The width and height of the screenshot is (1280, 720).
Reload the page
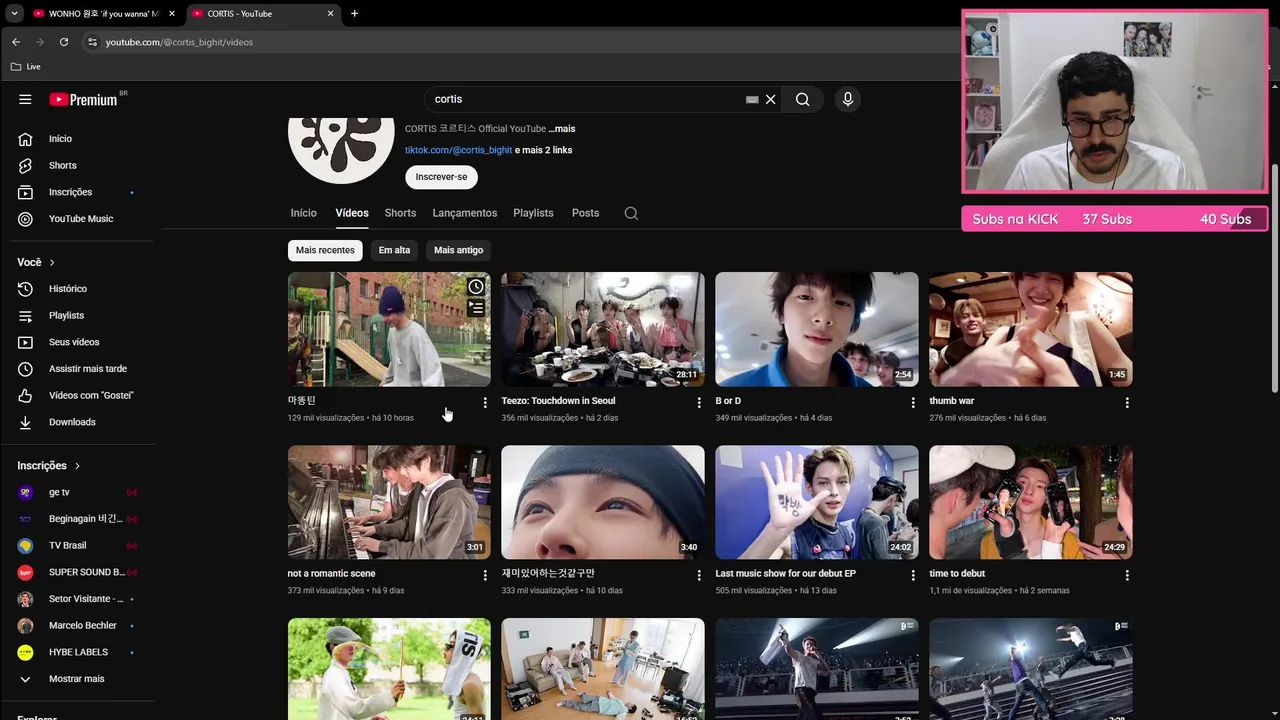[64, 42]
